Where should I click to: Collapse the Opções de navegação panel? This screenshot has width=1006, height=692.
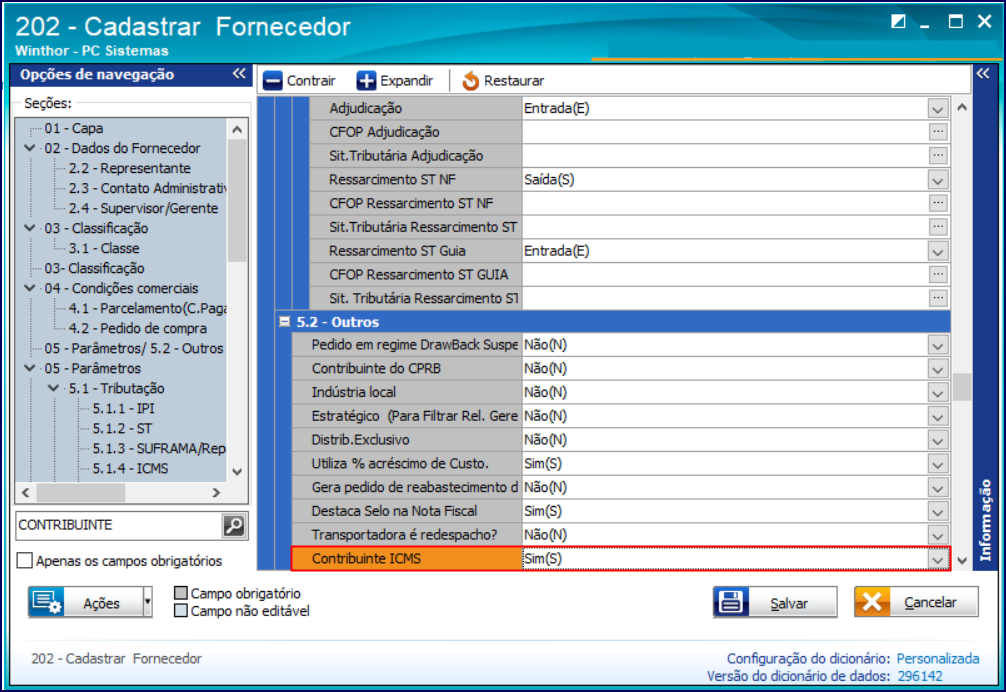(x=239, y=74)
